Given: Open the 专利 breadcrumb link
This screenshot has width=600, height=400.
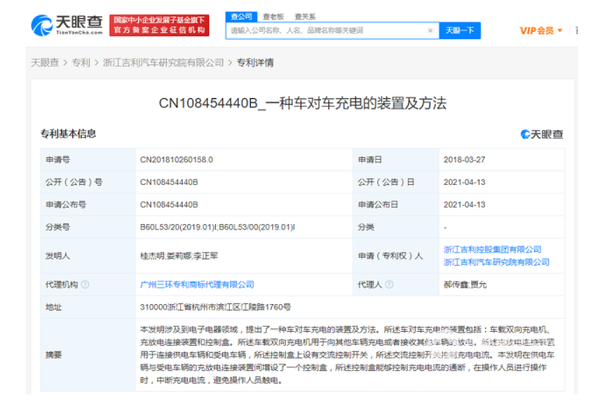Looking at the screenshot, I should coord(81,62).
